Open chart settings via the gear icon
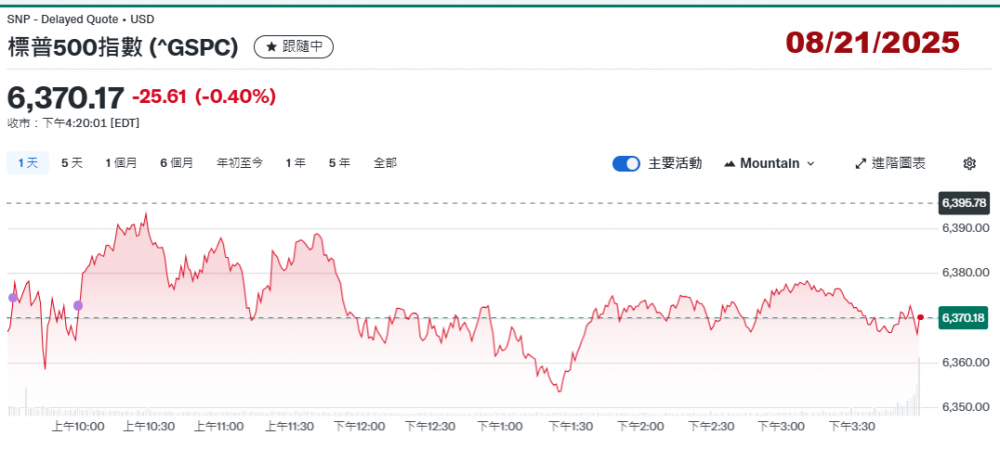Screen dimensions: 1000x461 click(968, 163)
